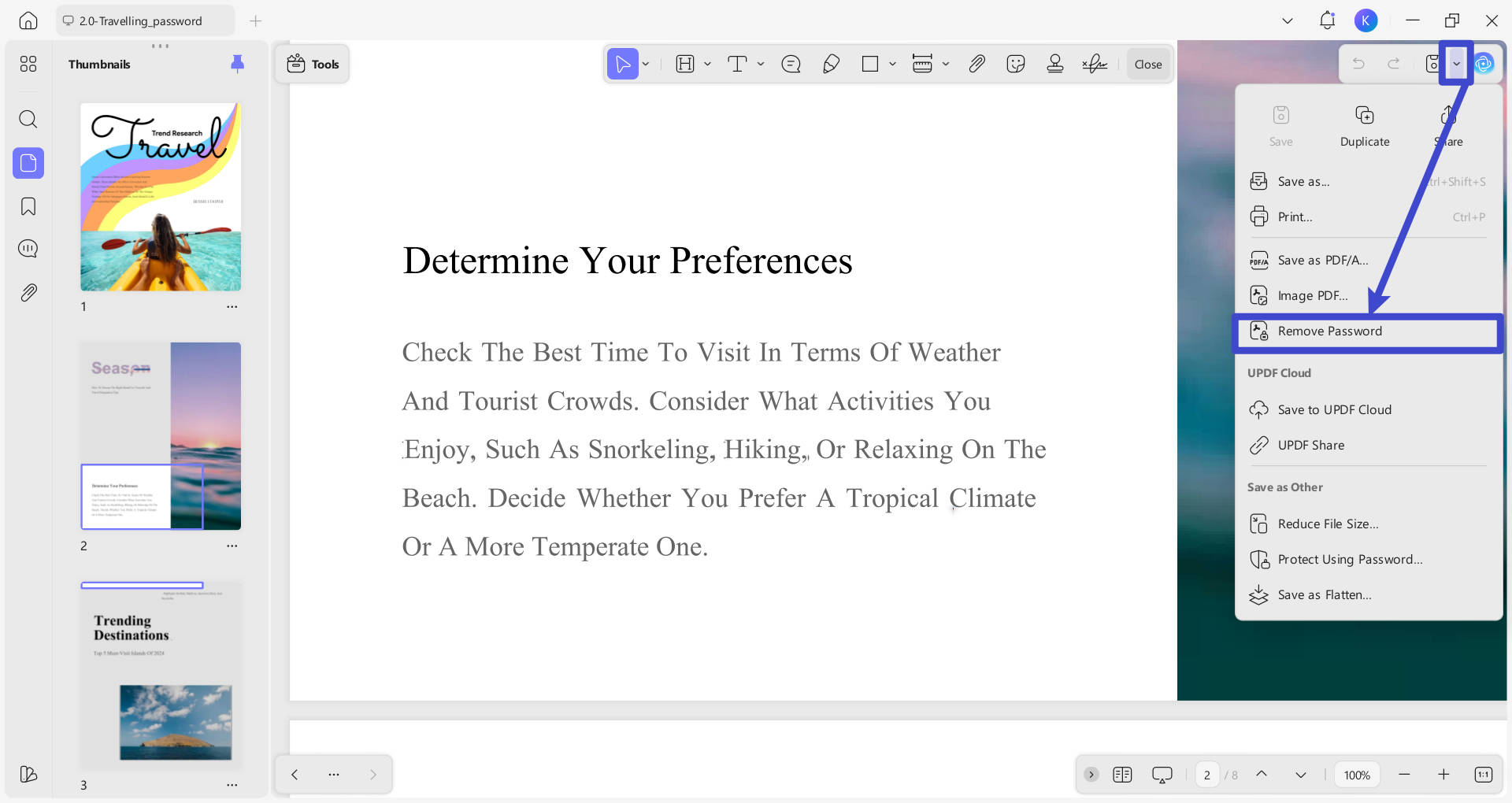This screenshot has width=1512, height=803.
Task: Open the Bookmarks panel in sidebar
Action: [x=28, y=206]
